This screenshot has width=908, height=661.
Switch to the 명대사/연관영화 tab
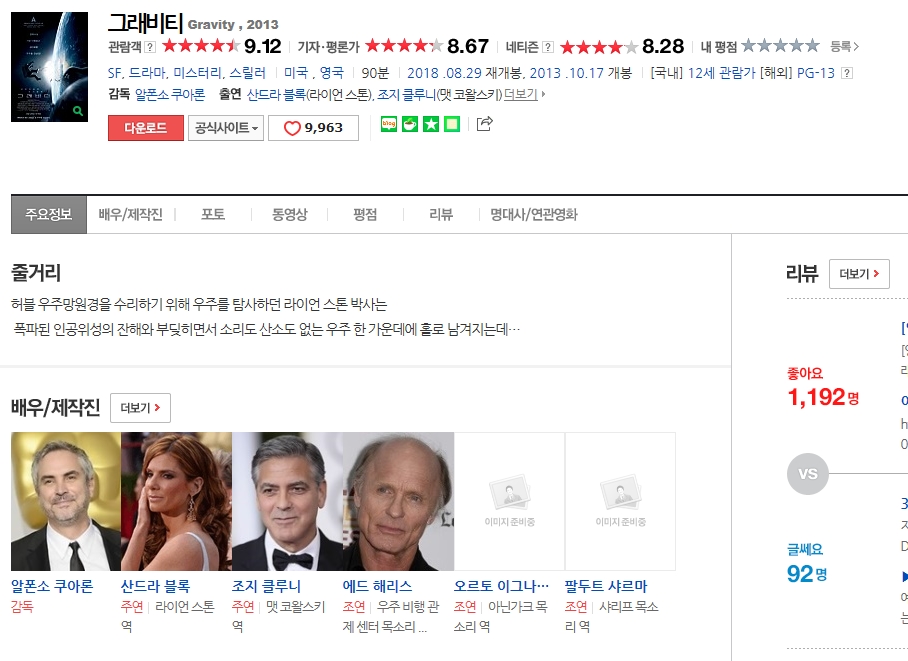pyautogui.click(x=534, y=215)
